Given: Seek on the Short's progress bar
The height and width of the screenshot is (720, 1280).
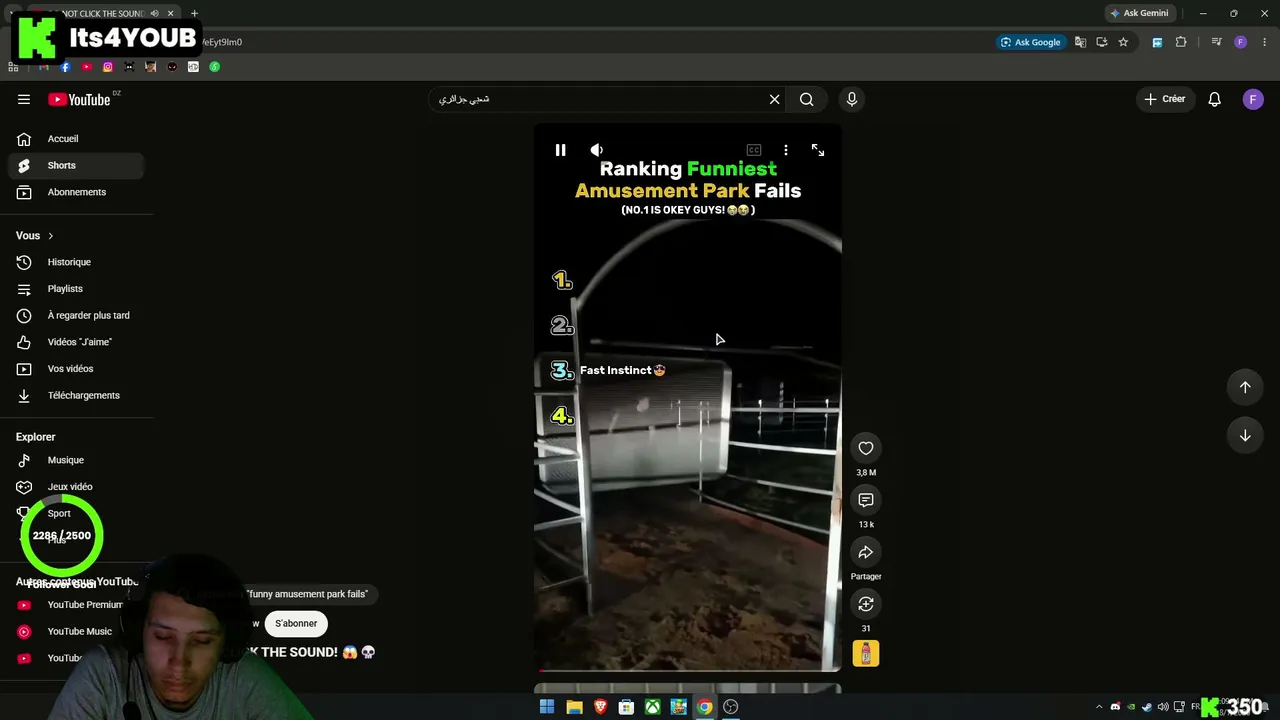Looking at the screenshot, I should (688, 670).
